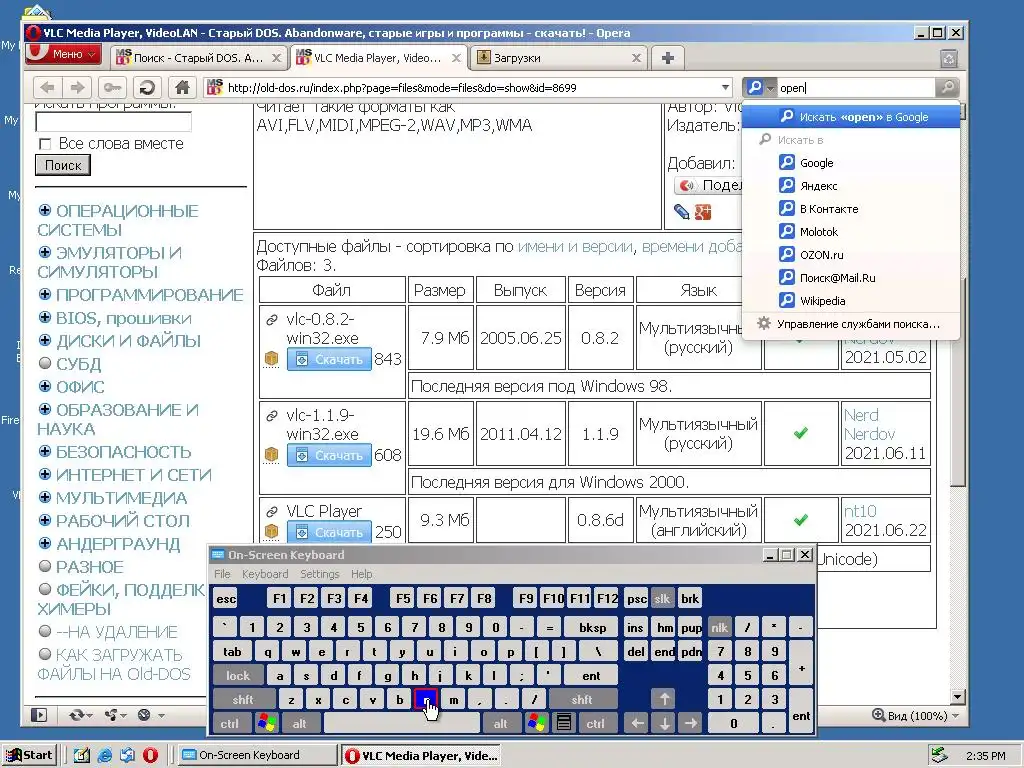Check the 'Все слова вместе' checkbox
This screenshot has width=1024, height=768.
[x=45, y=144]
